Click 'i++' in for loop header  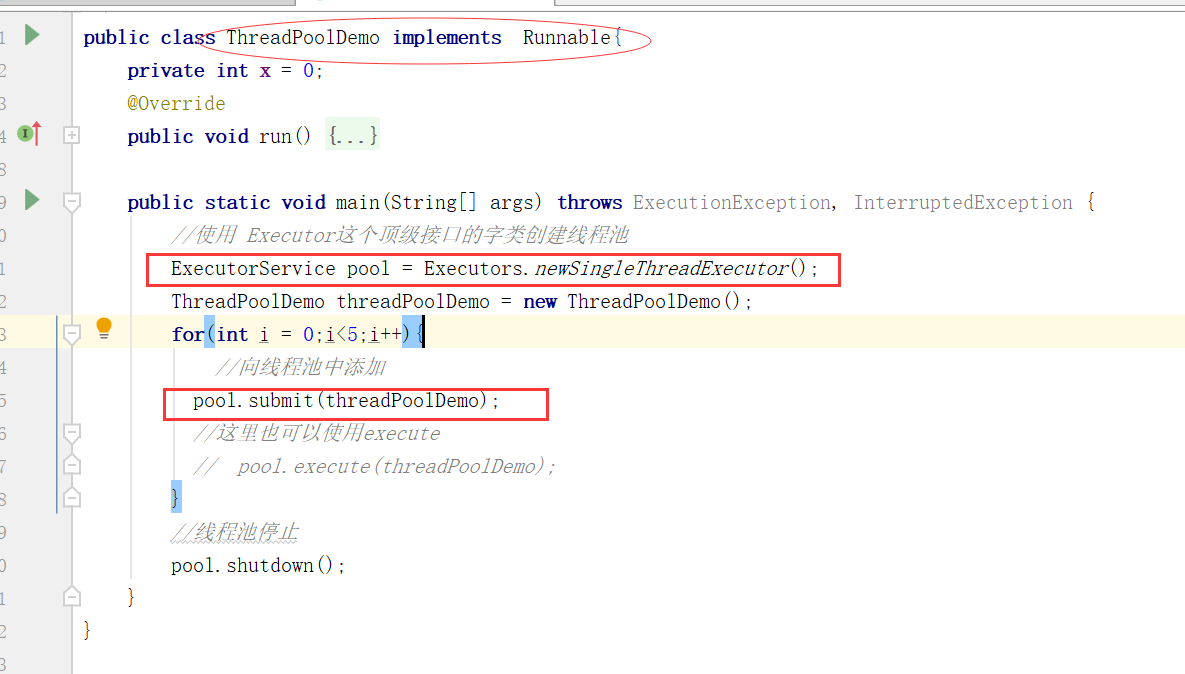[x=385, y=334]
